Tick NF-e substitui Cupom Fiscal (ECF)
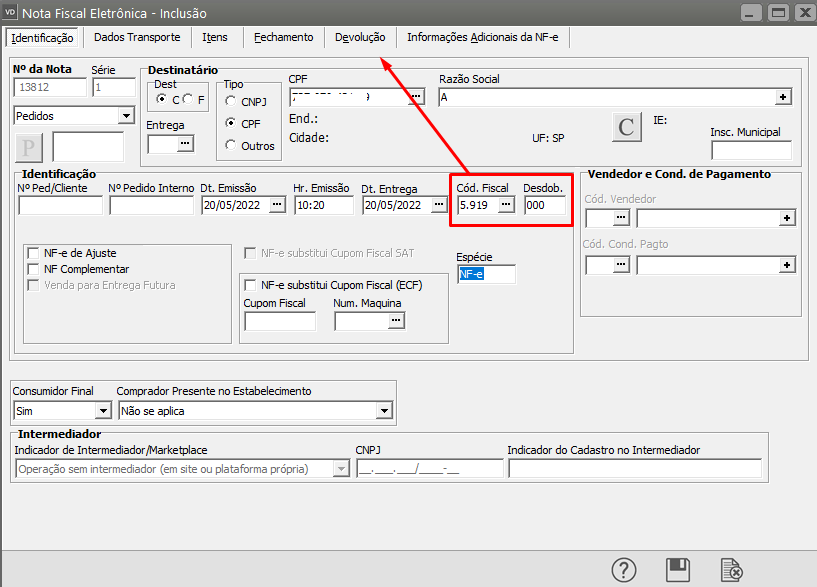817x587 pixels. point(251,285)
